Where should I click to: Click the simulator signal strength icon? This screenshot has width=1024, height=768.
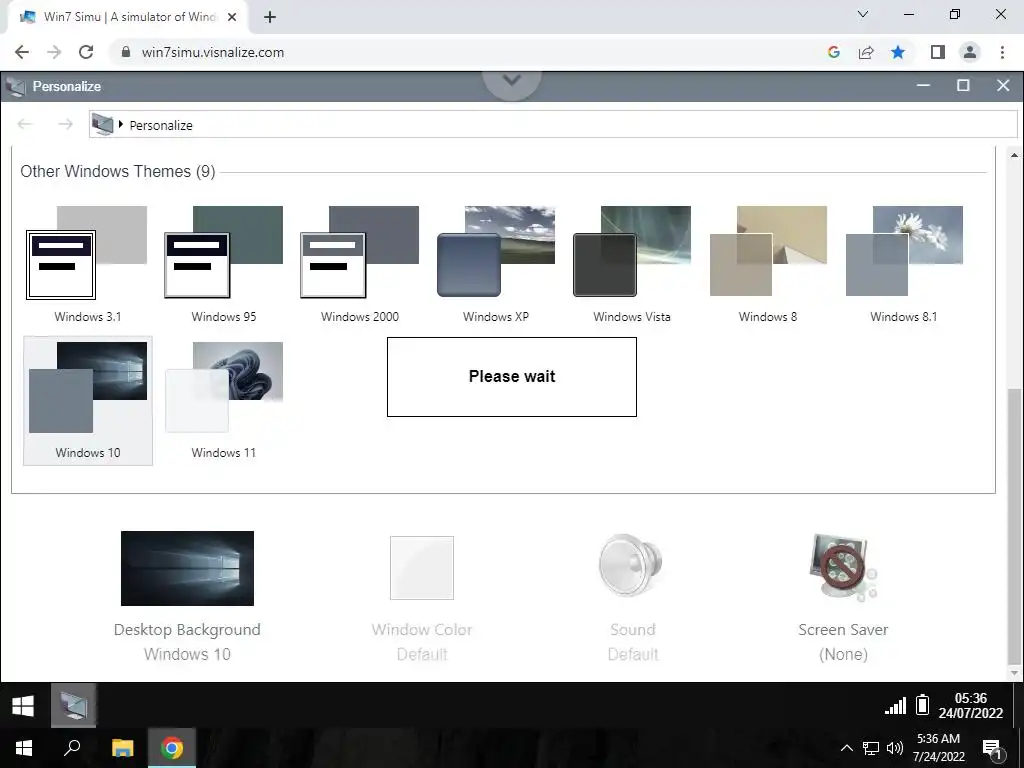pyautogui.click(x=895, y=705)
